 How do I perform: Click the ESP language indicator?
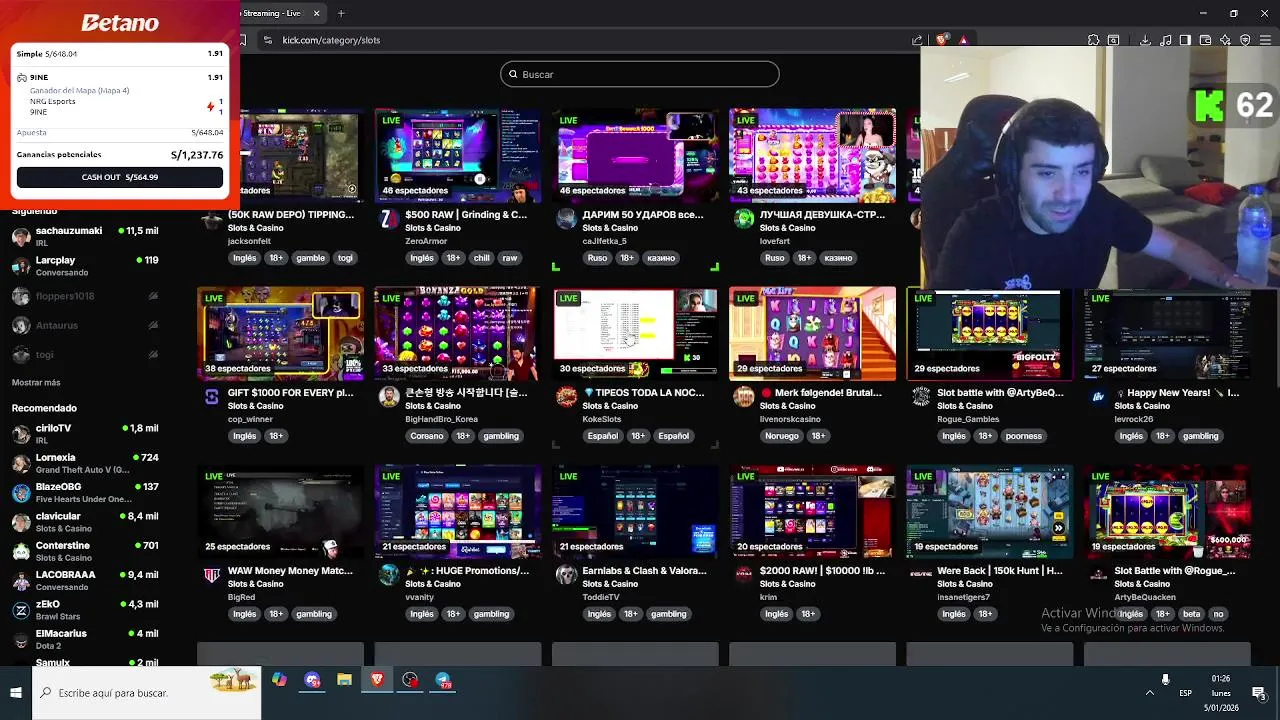pyautogui.click(x=1185, y=692)
